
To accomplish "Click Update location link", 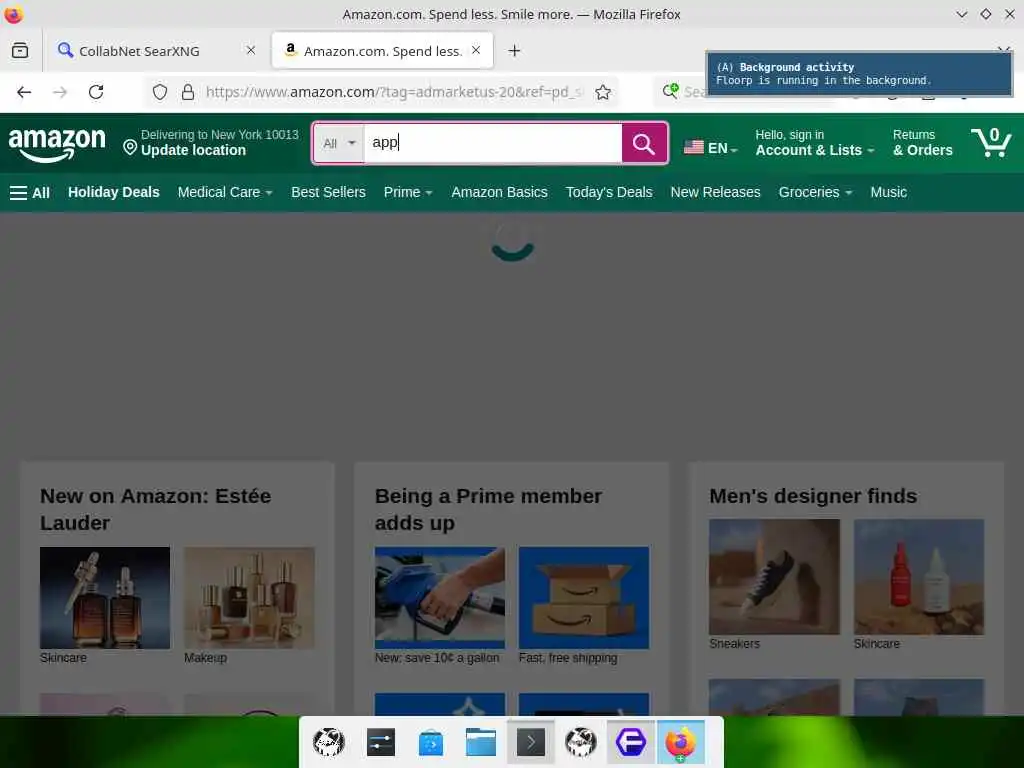I will [193, 150].
